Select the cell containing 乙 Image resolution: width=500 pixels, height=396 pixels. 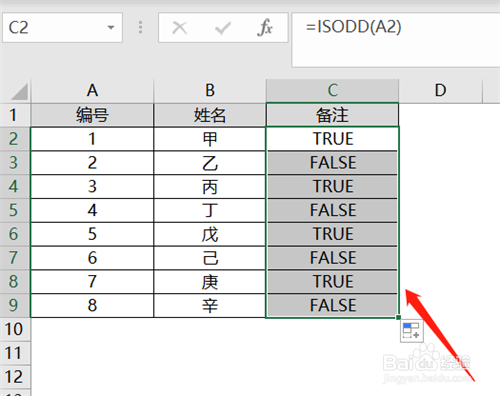tap(210, 163)
